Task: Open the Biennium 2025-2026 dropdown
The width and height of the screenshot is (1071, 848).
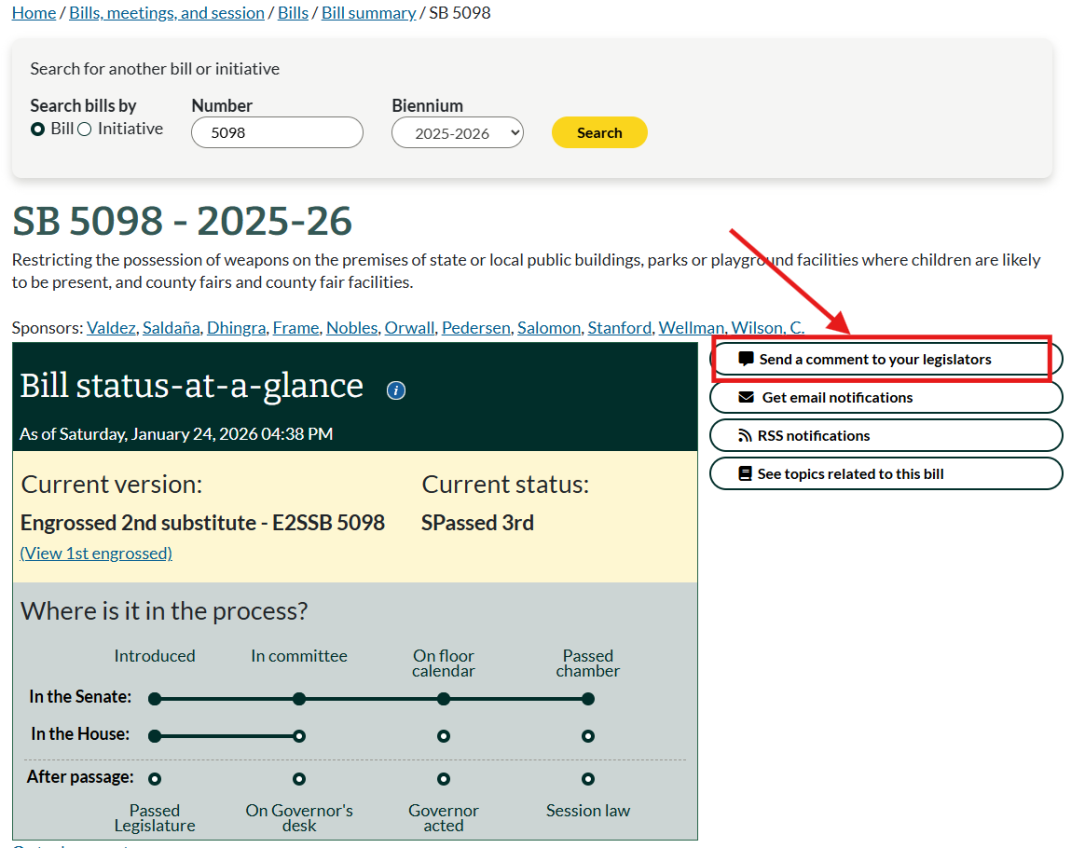Action: tap(457, 133)
